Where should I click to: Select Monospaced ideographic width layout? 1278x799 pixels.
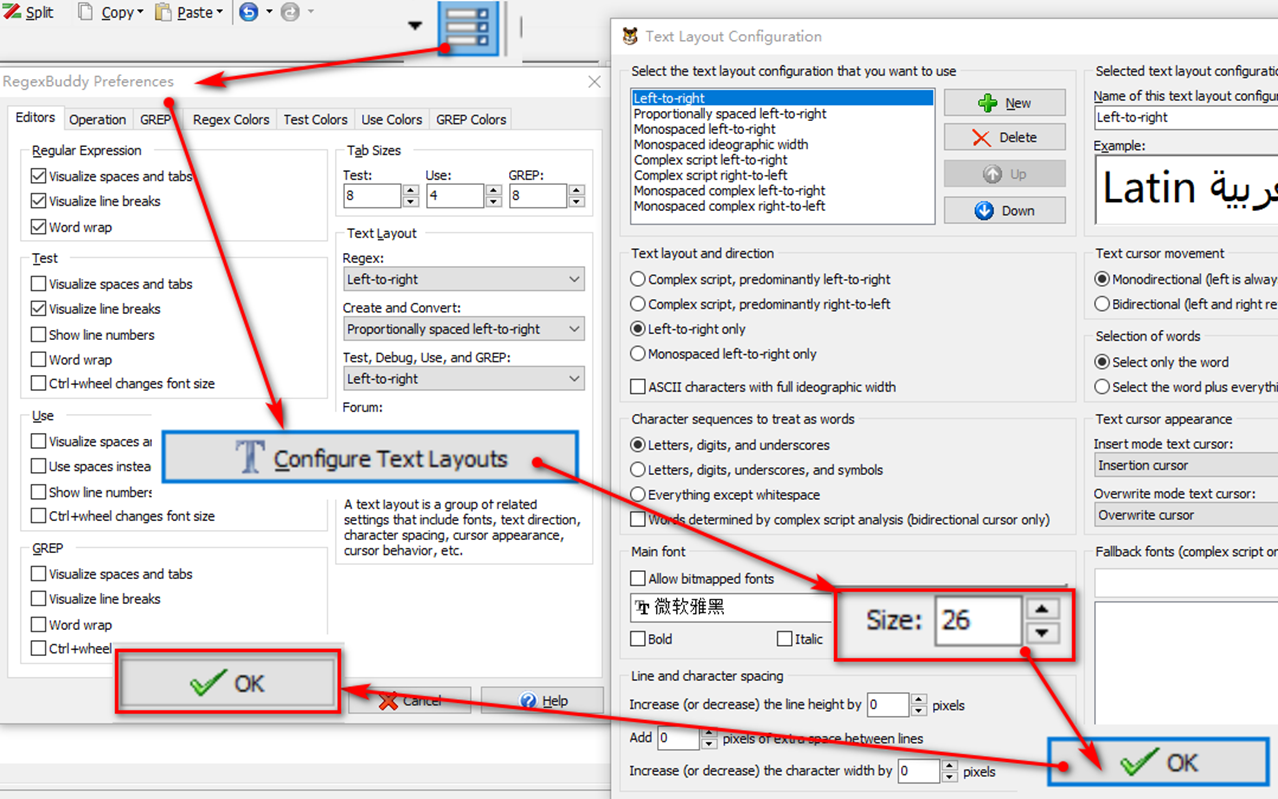pyautogui.click(x=720, y=144)
